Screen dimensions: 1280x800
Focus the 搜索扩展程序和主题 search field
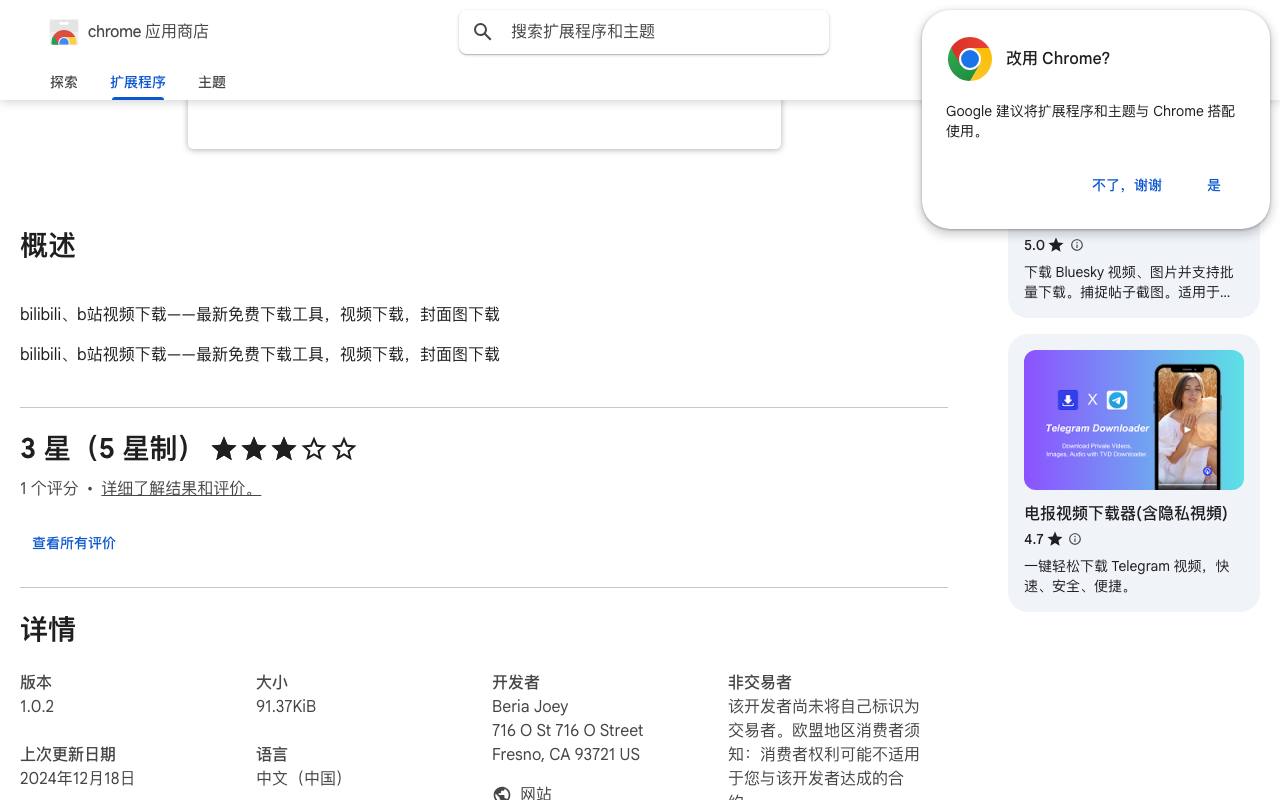click(644, 32)
